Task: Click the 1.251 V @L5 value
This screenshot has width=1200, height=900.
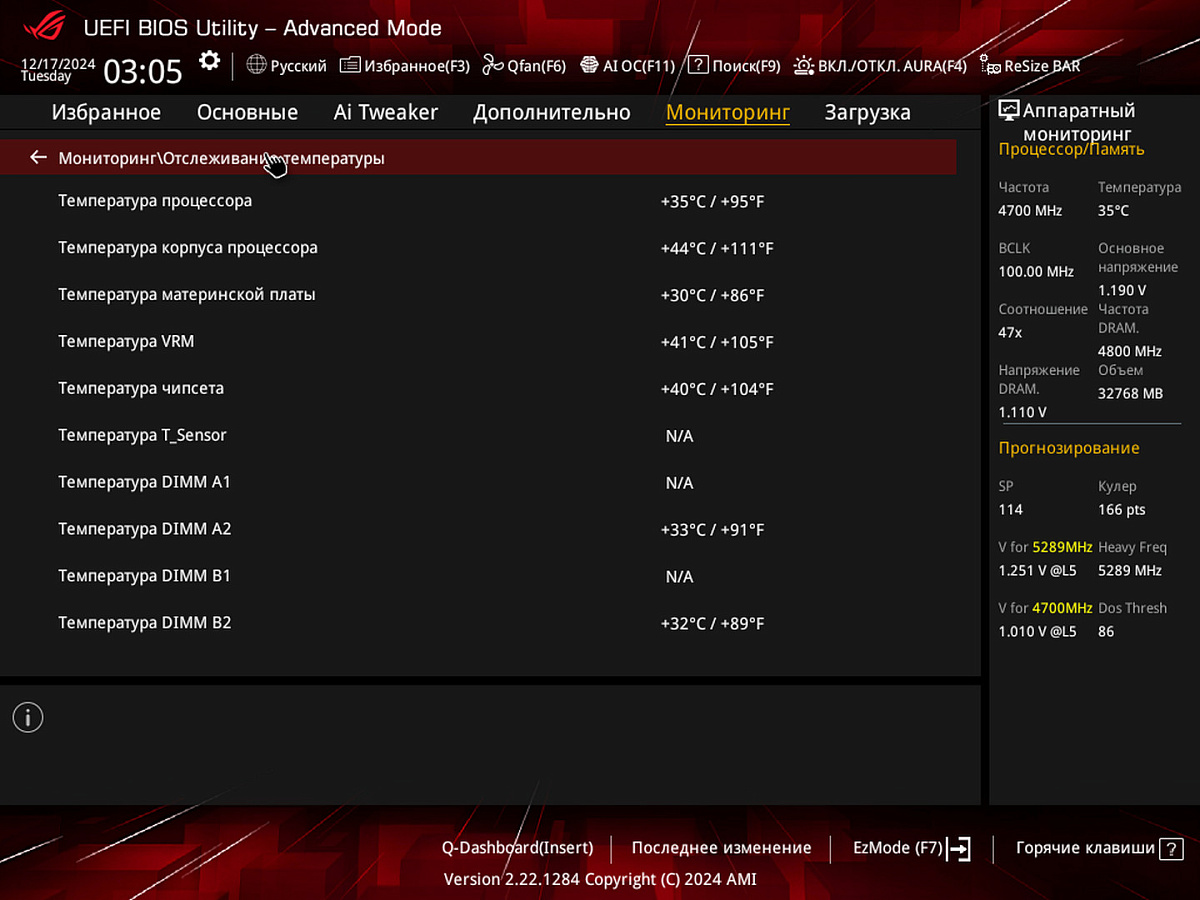Action: pyautogui.click(x=1037, y=571)
